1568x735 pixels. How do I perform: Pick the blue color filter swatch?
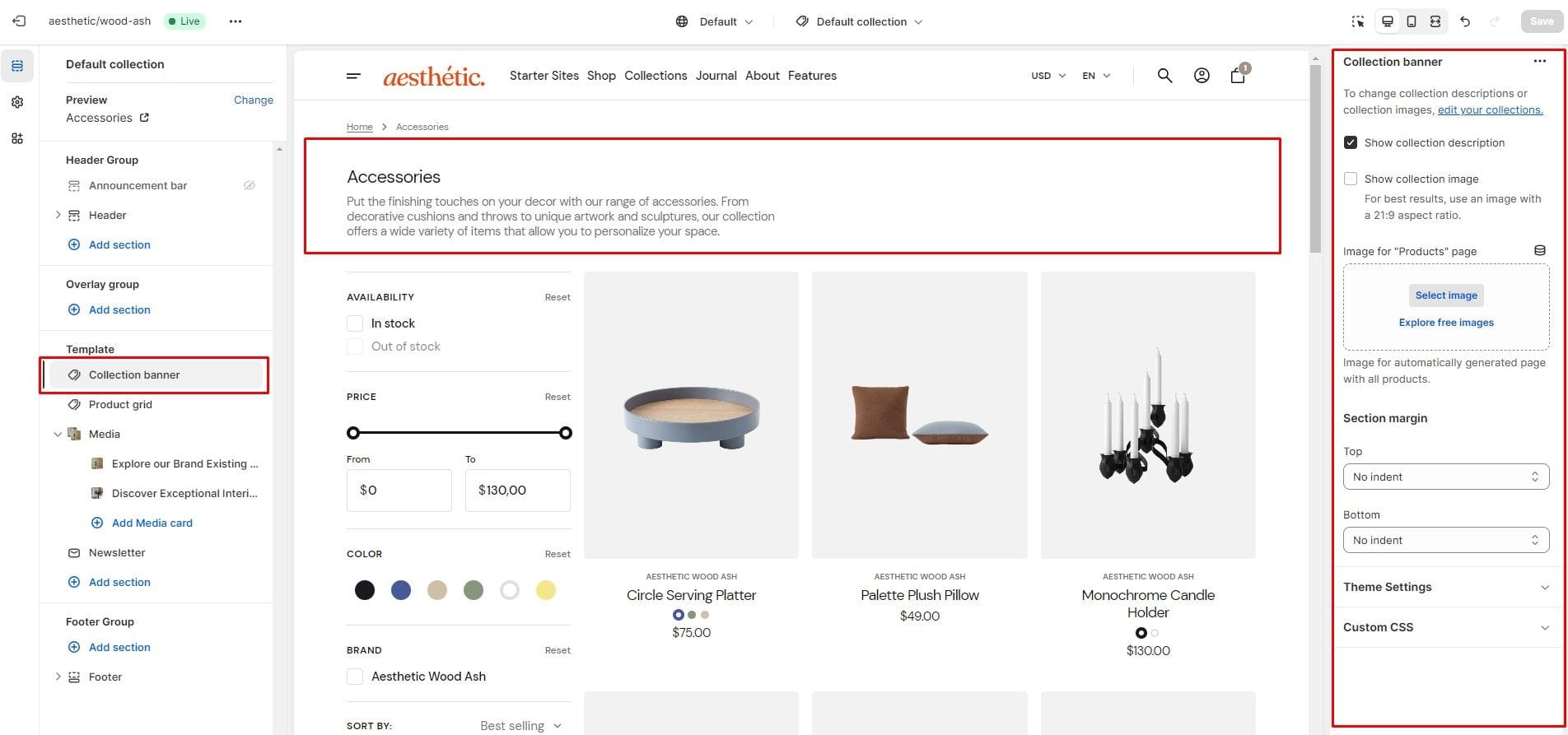(401, 590)
